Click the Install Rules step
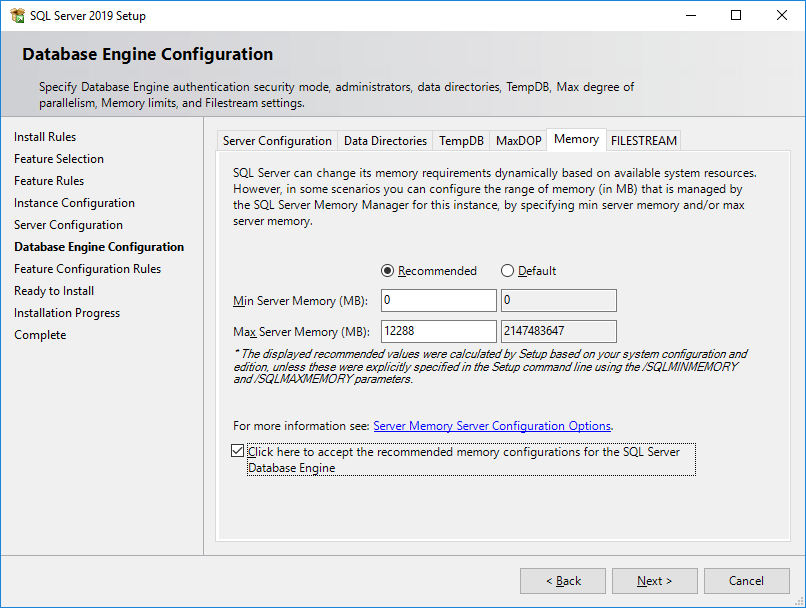This screenshot has width=806, height=608. [45, 137]
